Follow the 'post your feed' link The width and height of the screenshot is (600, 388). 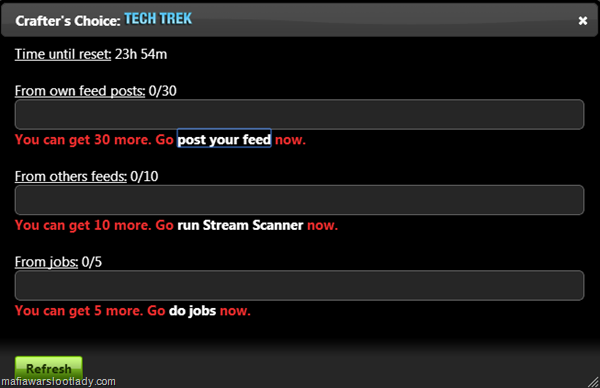click(224, 140)
